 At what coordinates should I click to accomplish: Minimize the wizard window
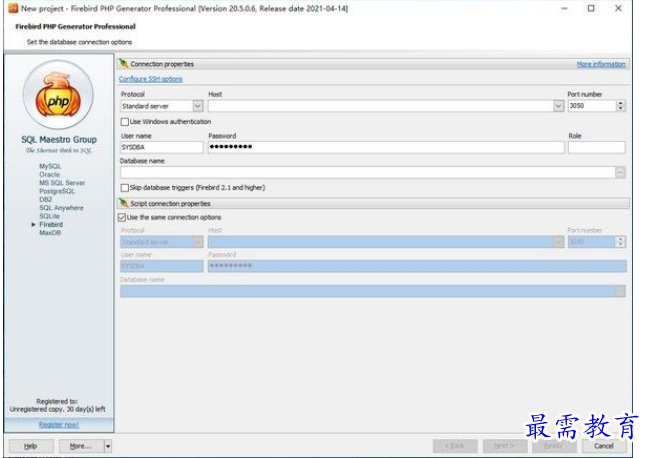(564, 8)
